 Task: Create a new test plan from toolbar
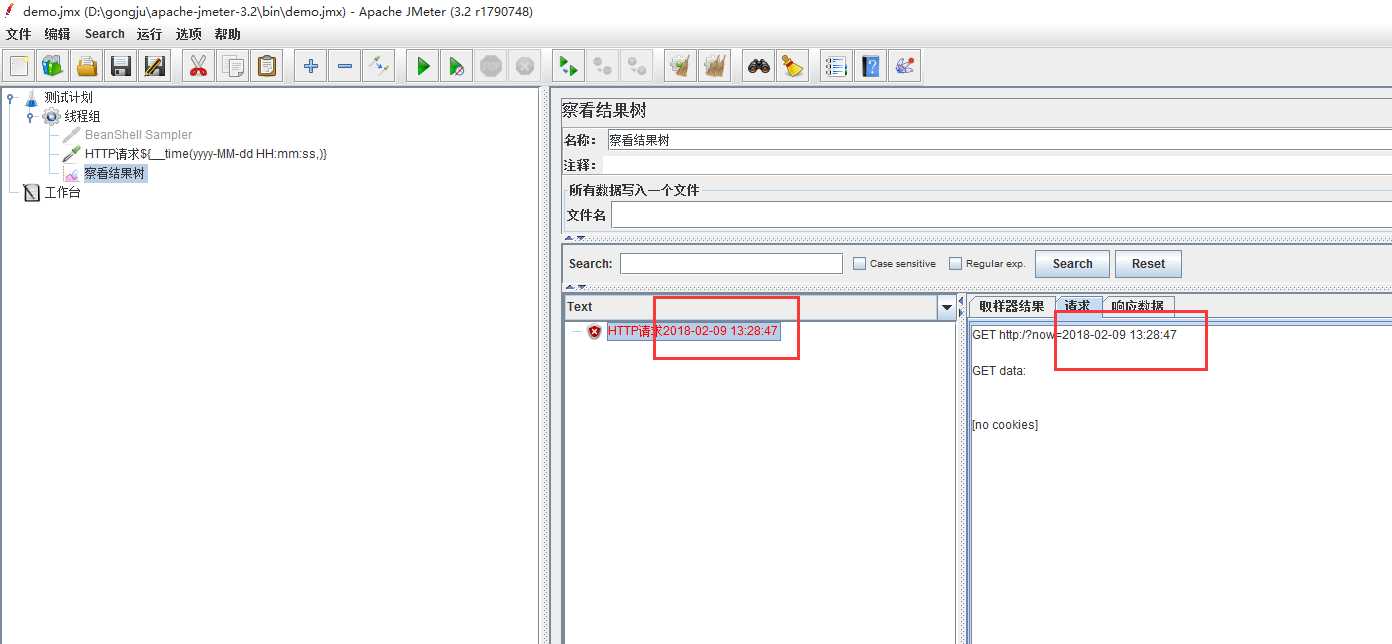pos(19,66)
